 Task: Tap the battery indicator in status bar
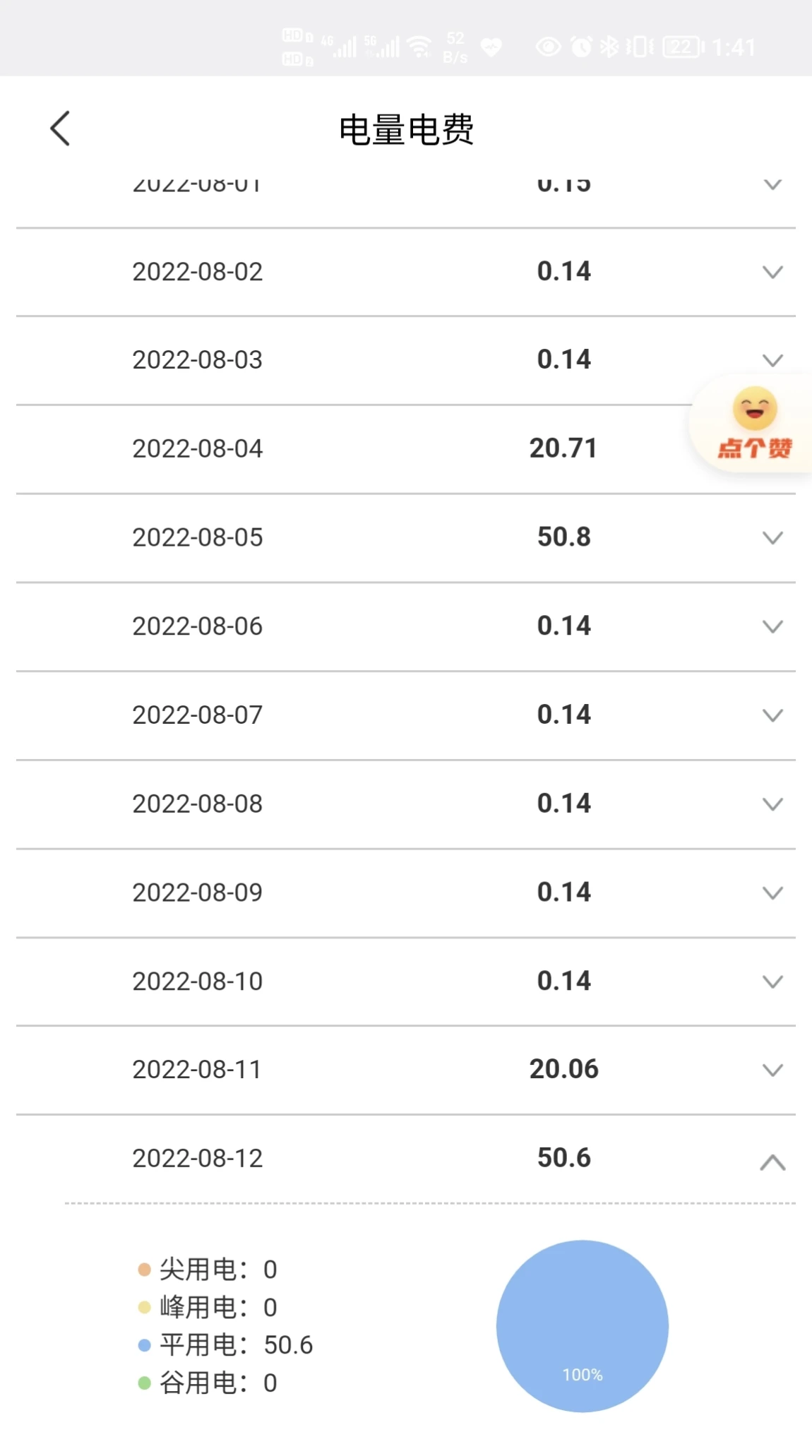pos(683,47)
